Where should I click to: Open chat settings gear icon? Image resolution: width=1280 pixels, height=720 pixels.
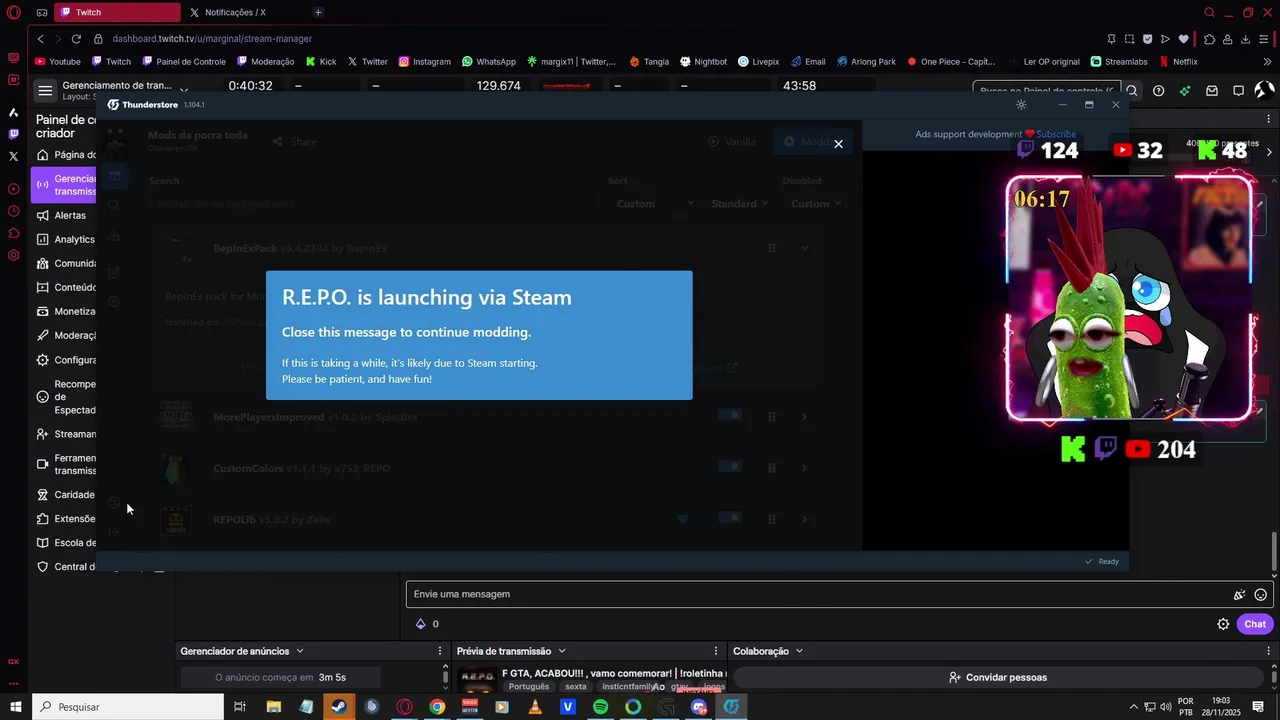(x=1223, y=624)
